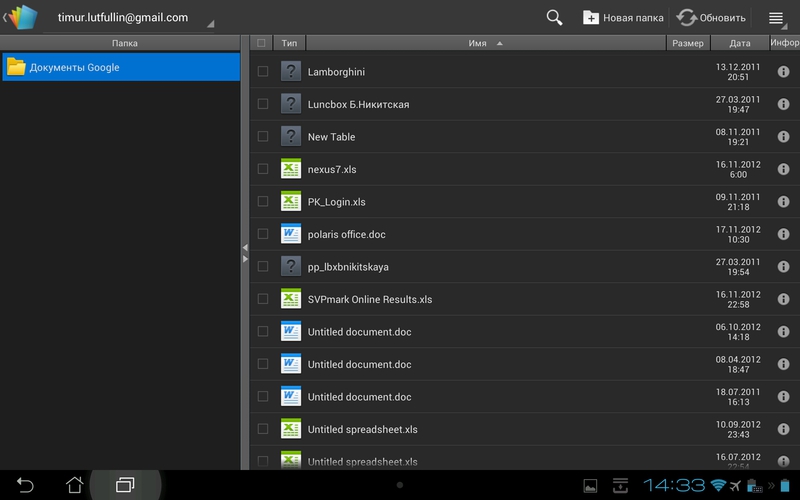This screenshot has width=800, height=500.
Task: Click the nexus7.xls spreadsheet icon
Action: [291, 169]
